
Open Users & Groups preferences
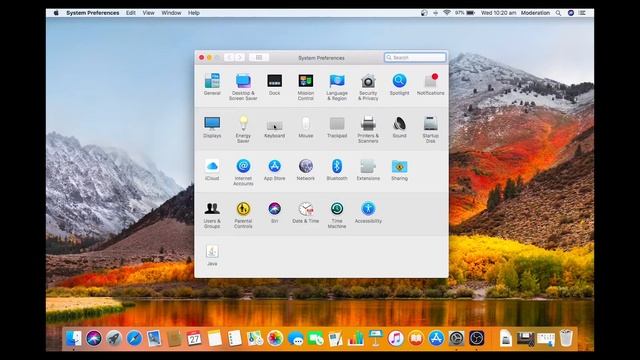pos(212,215)
